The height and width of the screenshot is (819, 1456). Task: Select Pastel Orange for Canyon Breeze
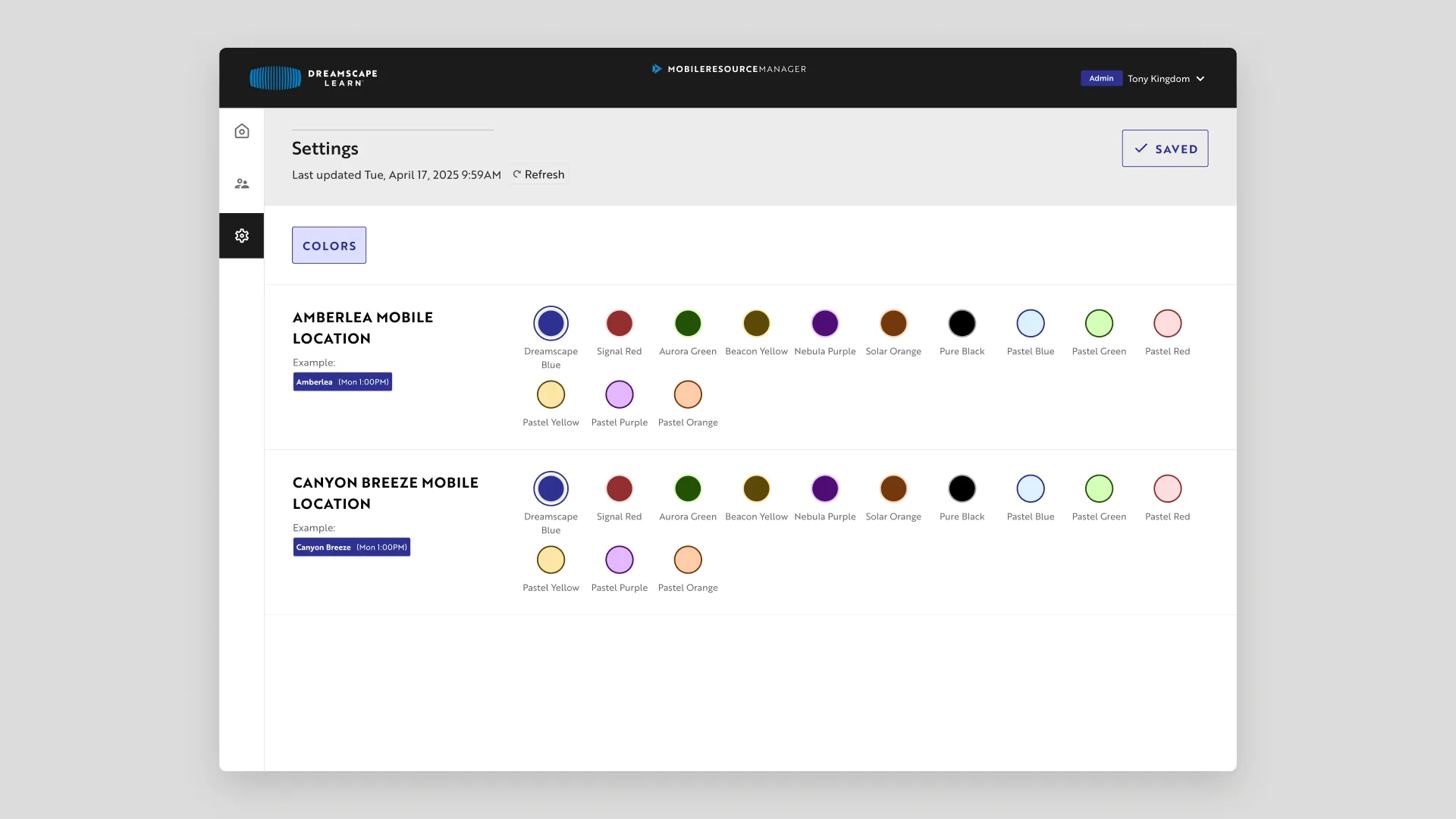(x=688, y=560)
